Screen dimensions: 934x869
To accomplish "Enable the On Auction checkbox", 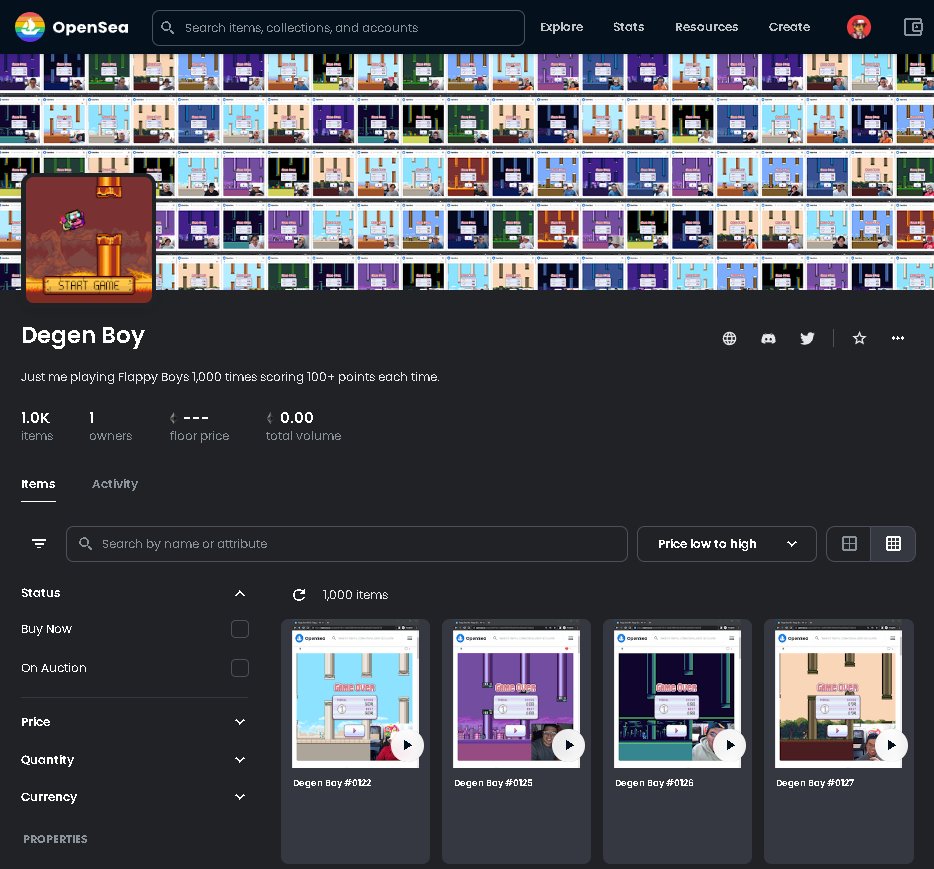I will point(239,668).
